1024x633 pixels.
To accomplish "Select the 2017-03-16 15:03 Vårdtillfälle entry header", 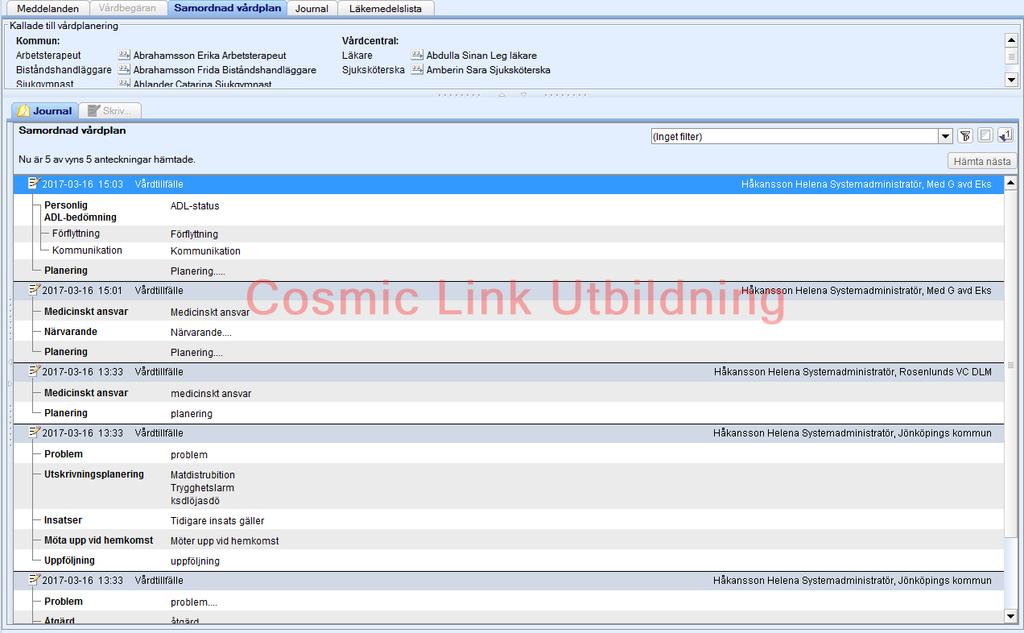I will click(509, 184).
